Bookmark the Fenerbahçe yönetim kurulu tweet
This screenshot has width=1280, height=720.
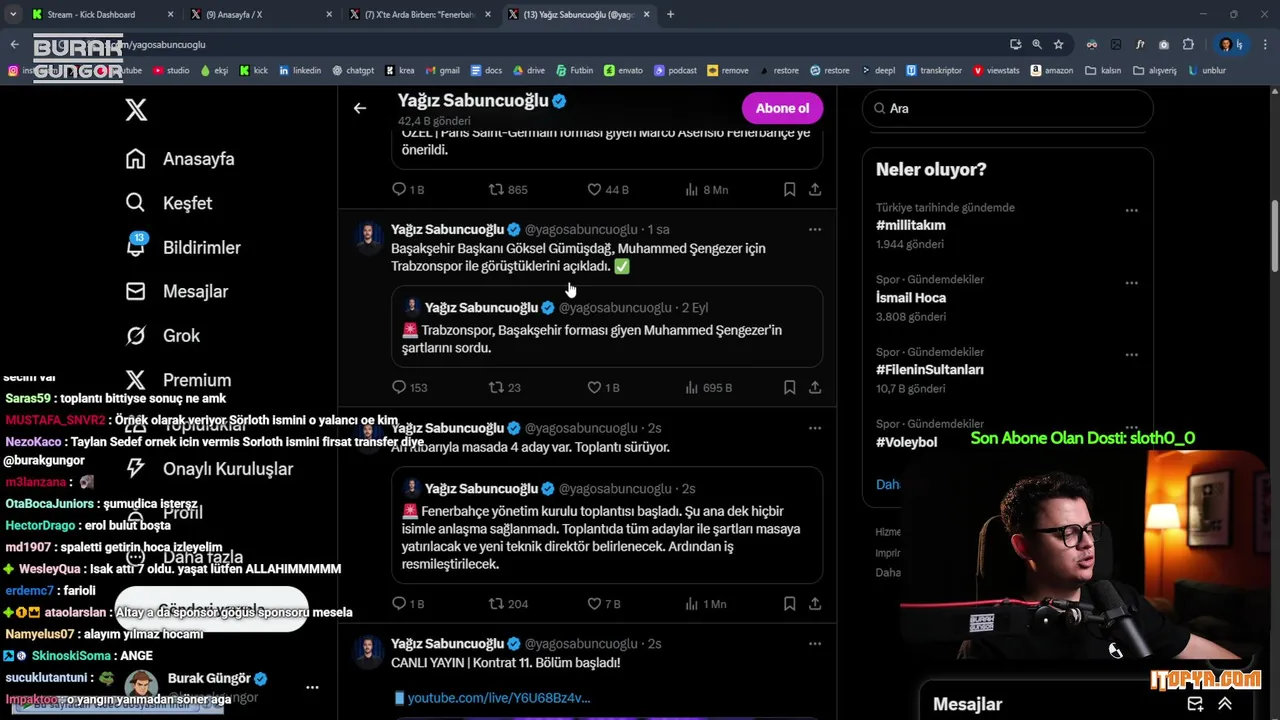[789, 603]
